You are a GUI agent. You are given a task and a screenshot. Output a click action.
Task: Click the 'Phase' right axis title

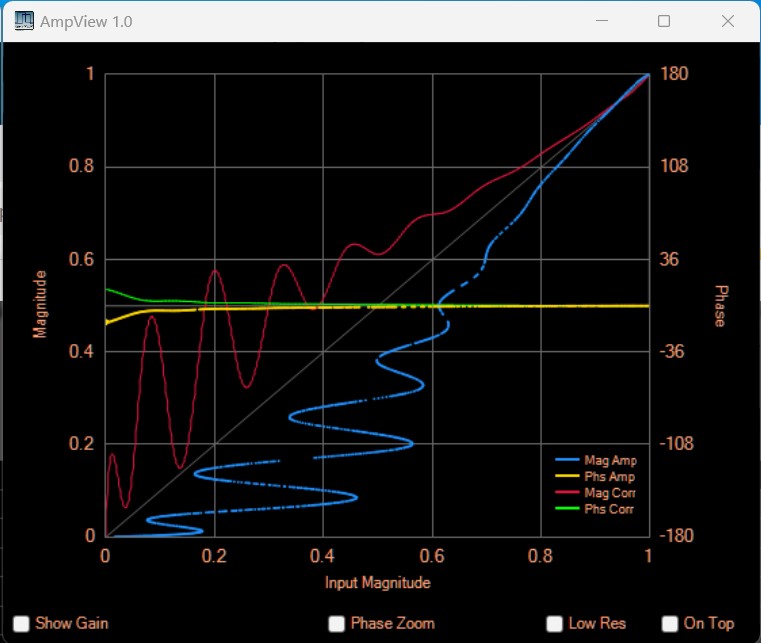pyautogui.click(x=721, y=306)
